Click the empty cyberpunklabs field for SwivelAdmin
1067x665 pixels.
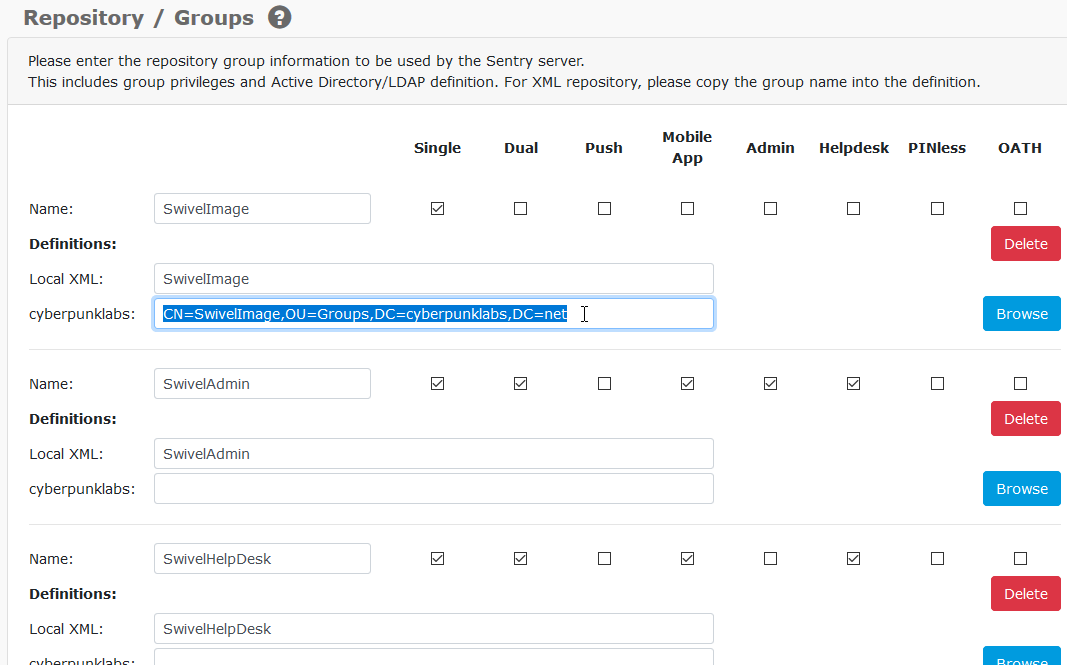[433, 489]
